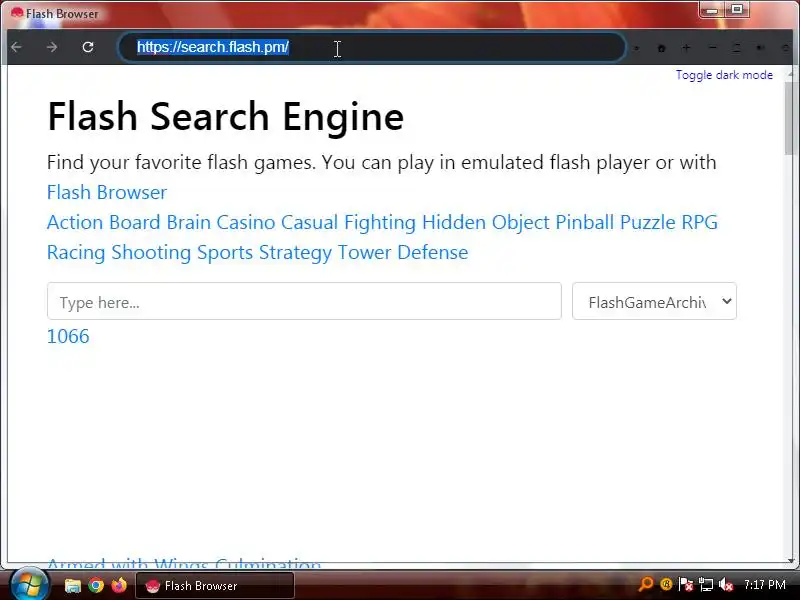This screenshot has height=600, width=800.
Task: Open the network tray icon
Action: pyautogui.click(x=706, y=584)
